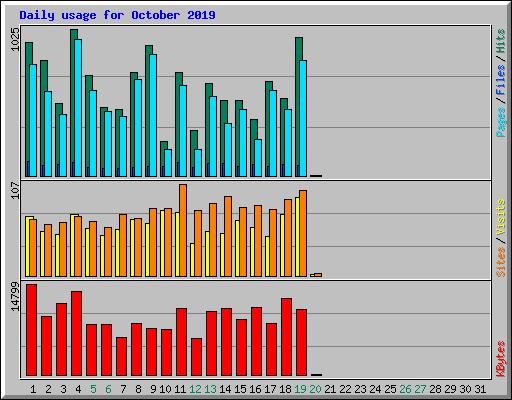Click the day 4 cyan files bar
Image resolution: width=512 pixels, height=400 pixels.
click(x=78, y=108)
